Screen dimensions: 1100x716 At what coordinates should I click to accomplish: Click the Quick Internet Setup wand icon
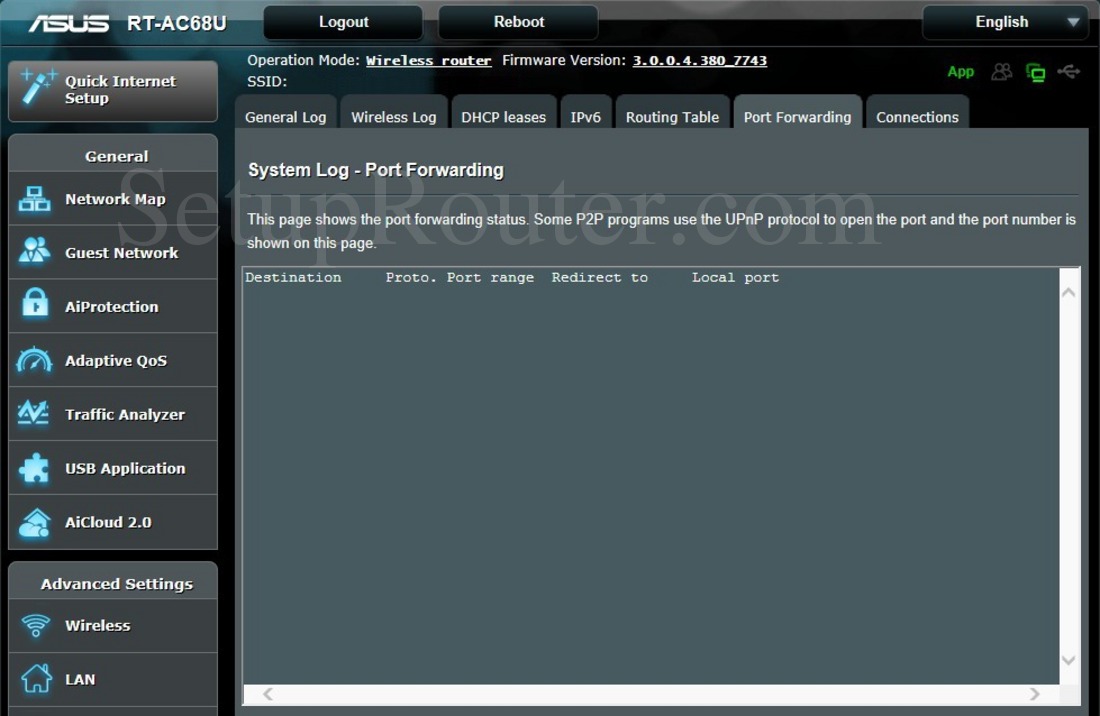click(37, 89)
